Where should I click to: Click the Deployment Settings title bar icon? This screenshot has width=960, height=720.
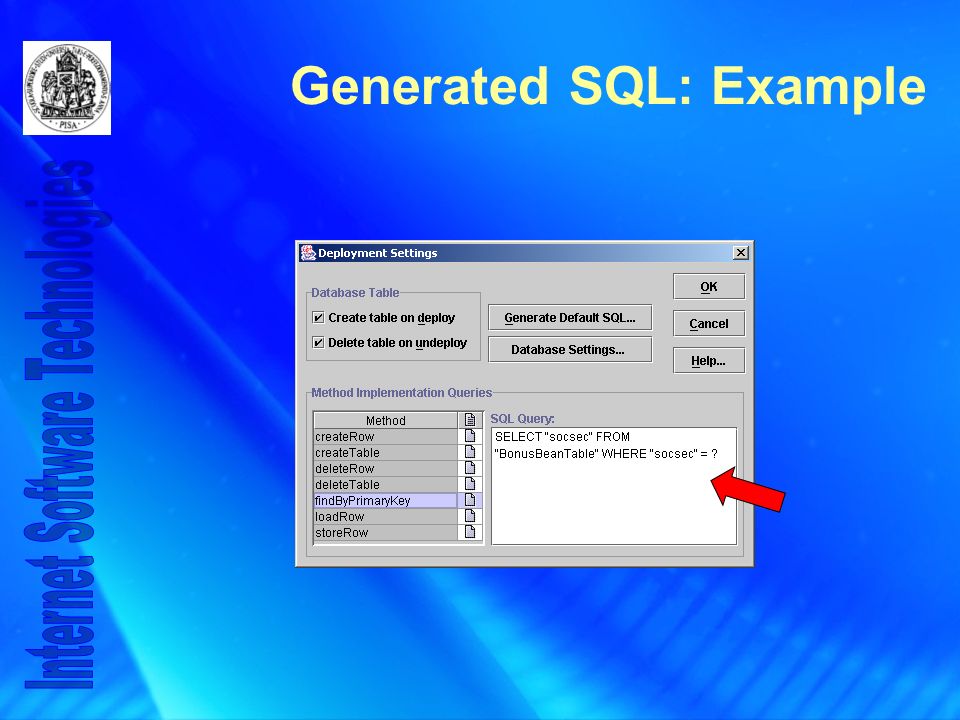(x=308, y=253)
